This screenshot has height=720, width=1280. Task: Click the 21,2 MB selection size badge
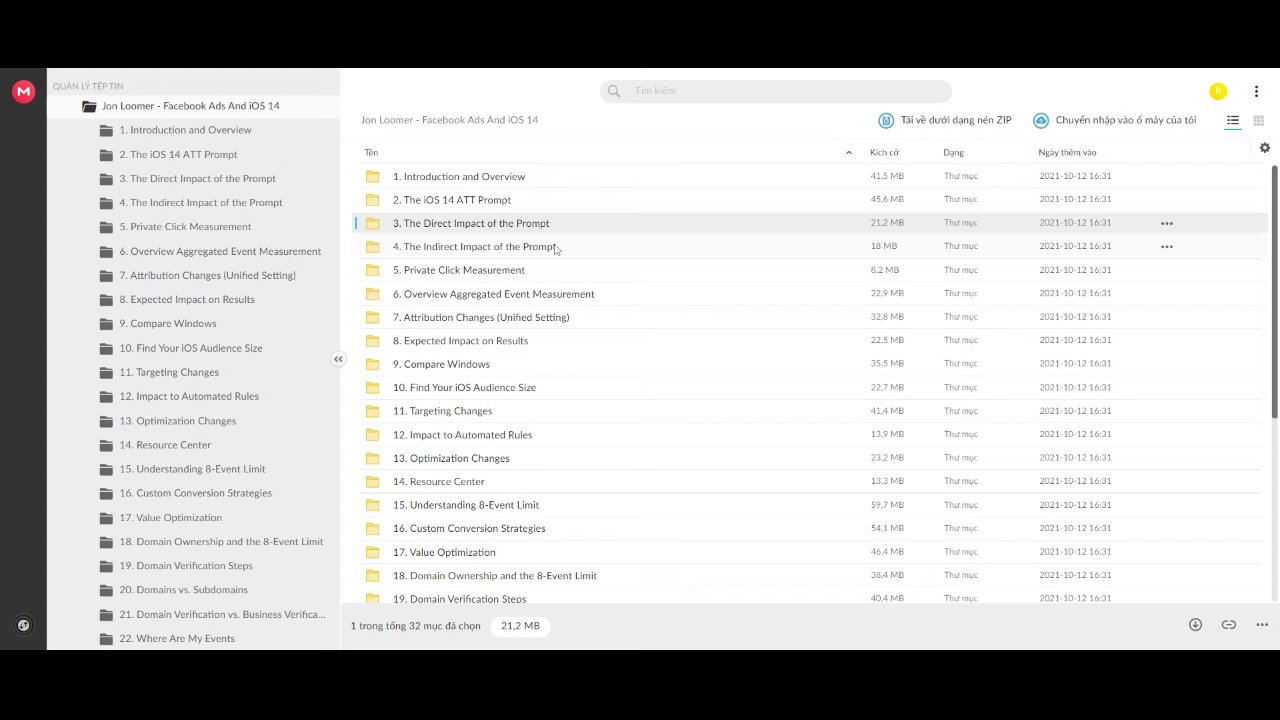[520, 626]
